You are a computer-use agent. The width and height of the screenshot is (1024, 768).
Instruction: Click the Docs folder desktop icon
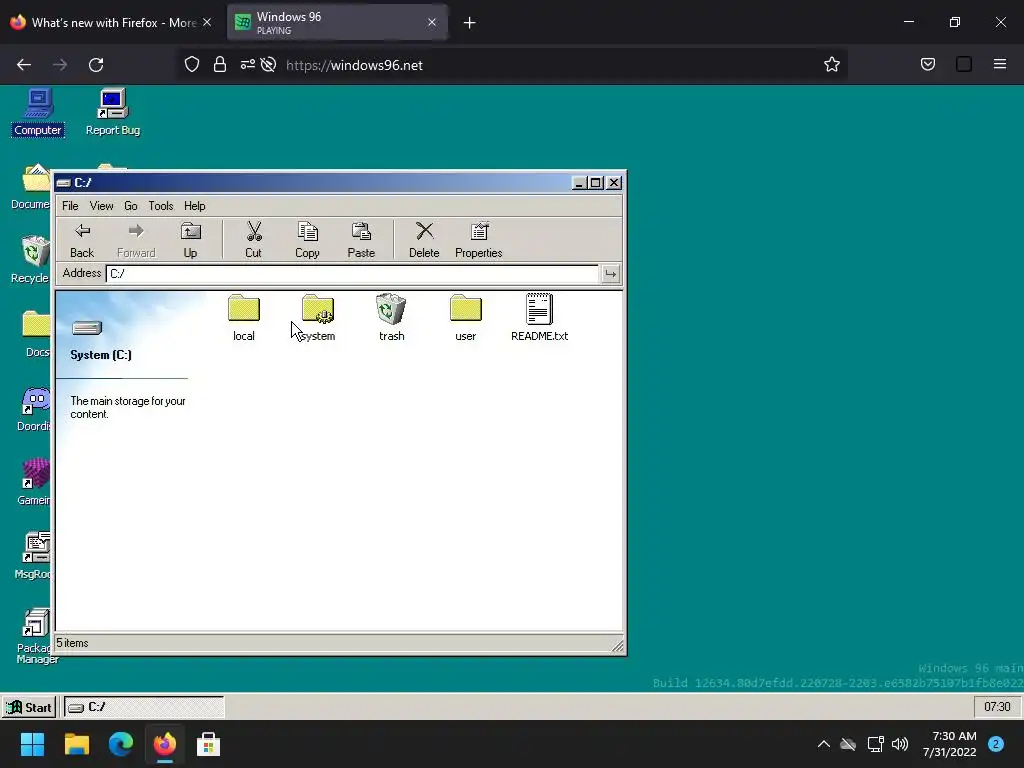click(x=37, y=334)
